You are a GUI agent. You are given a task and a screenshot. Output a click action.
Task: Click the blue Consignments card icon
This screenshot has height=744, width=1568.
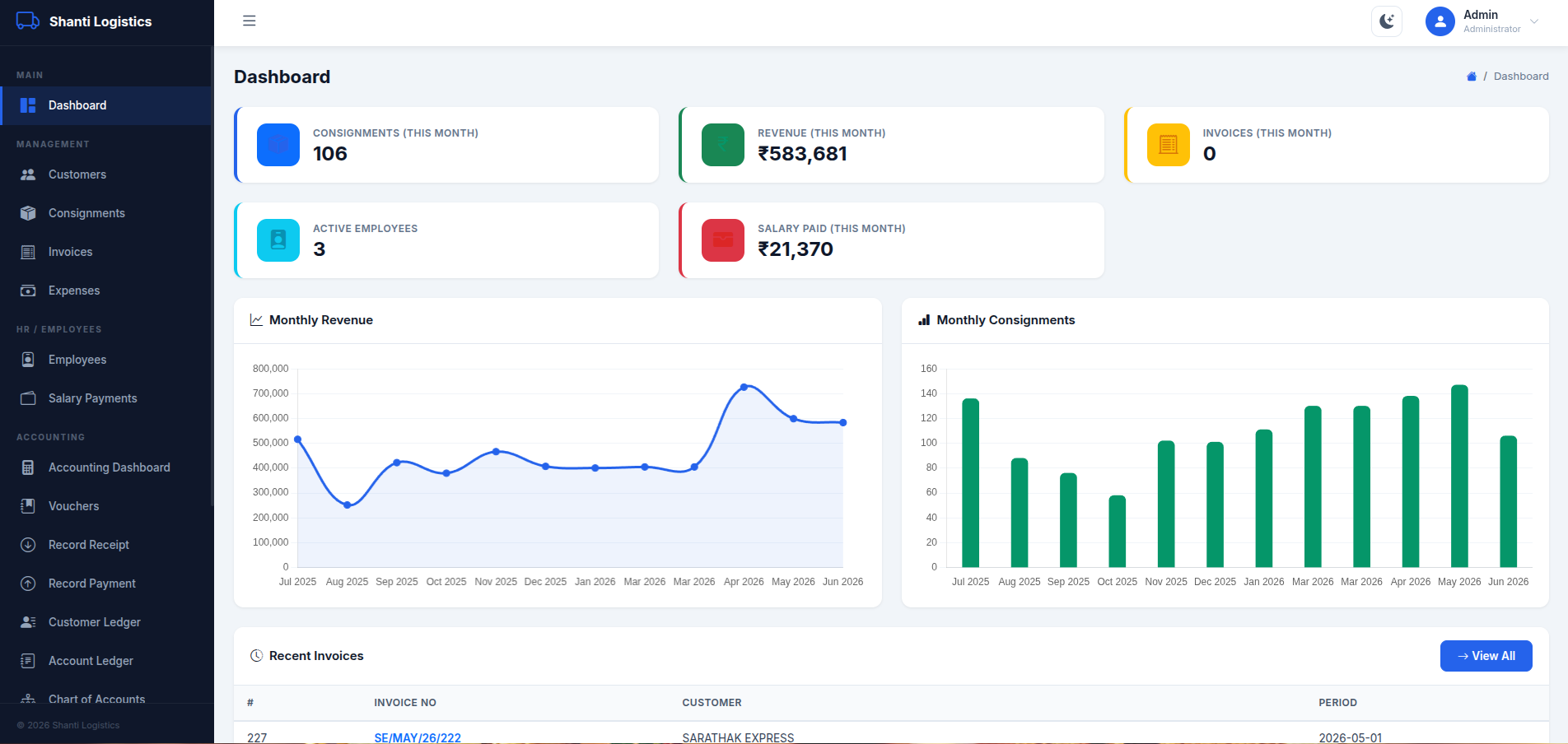(278, 145)
